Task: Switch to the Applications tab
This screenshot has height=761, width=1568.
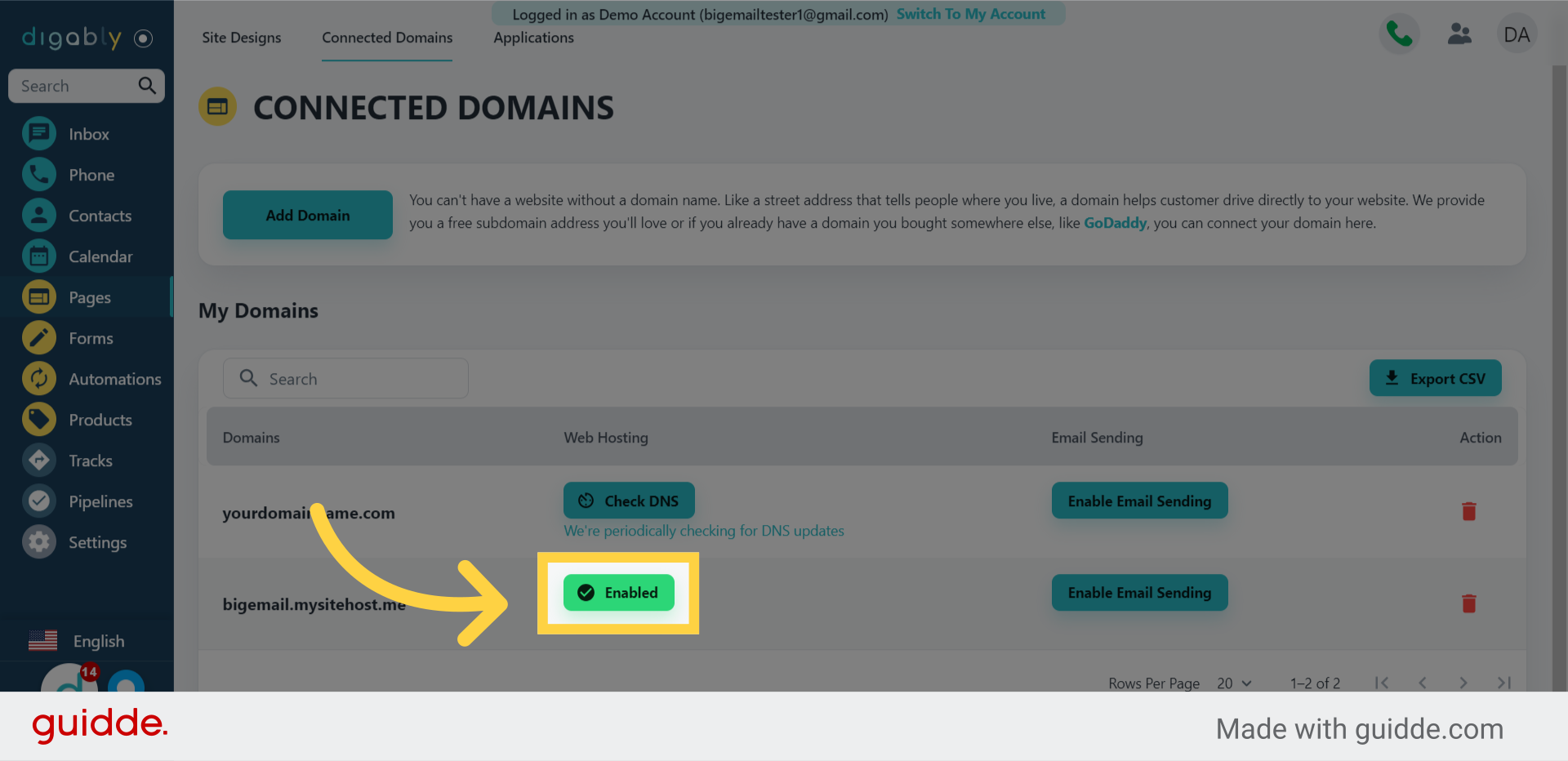Action: (533, 38)
